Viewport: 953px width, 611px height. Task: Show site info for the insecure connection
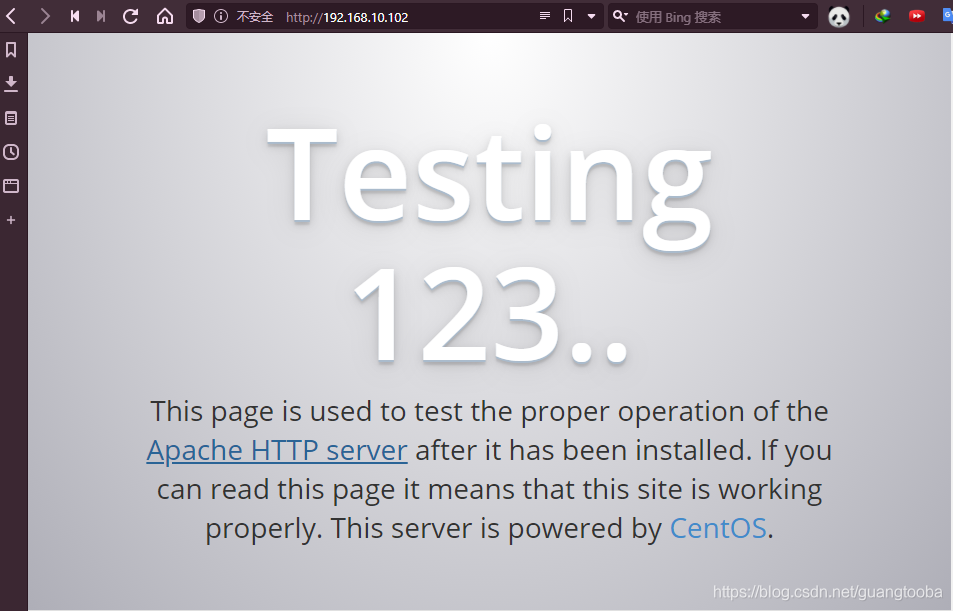[221, 16]
